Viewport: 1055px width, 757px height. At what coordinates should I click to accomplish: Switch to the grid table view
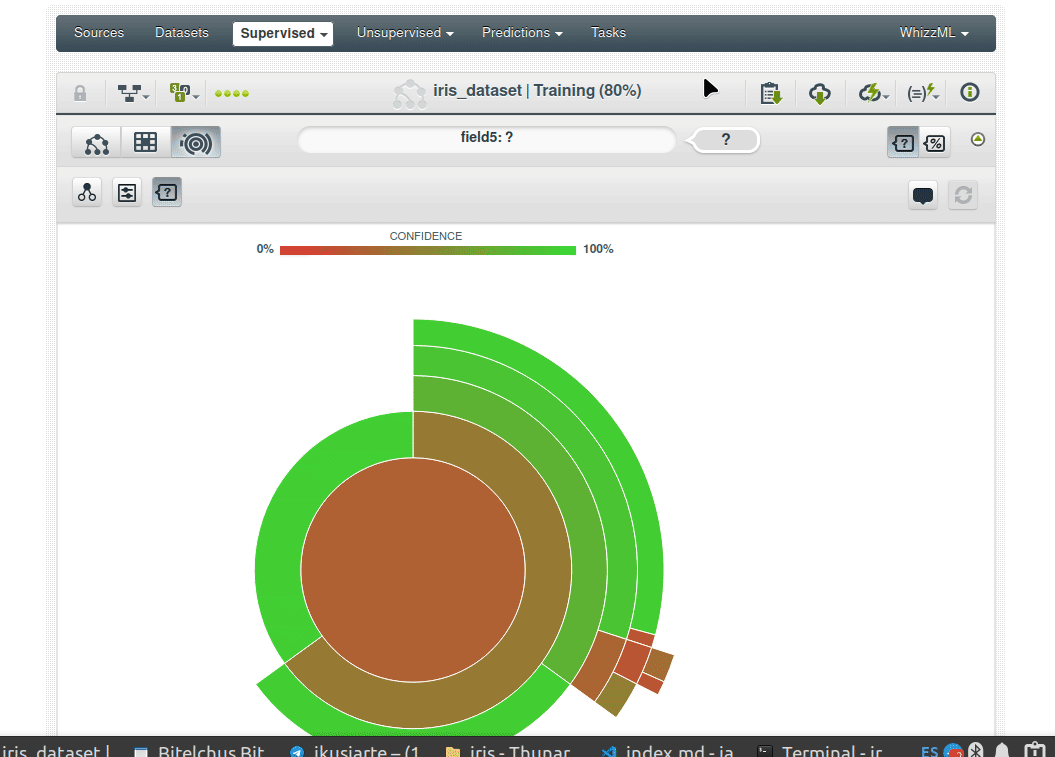[146, 143]
